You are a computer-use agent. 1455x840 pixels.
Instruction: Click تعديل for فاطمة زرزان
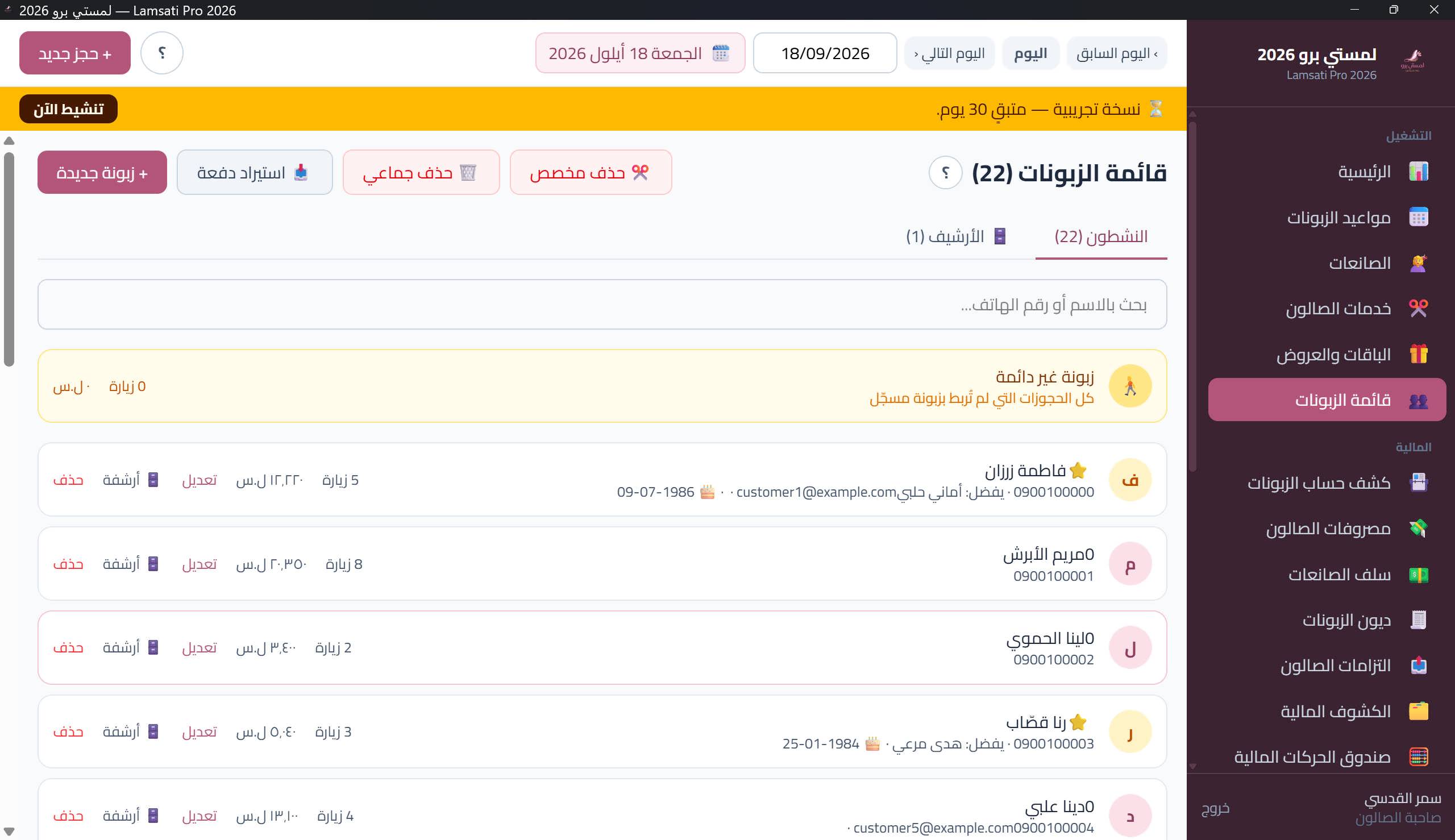pos(199,480)
